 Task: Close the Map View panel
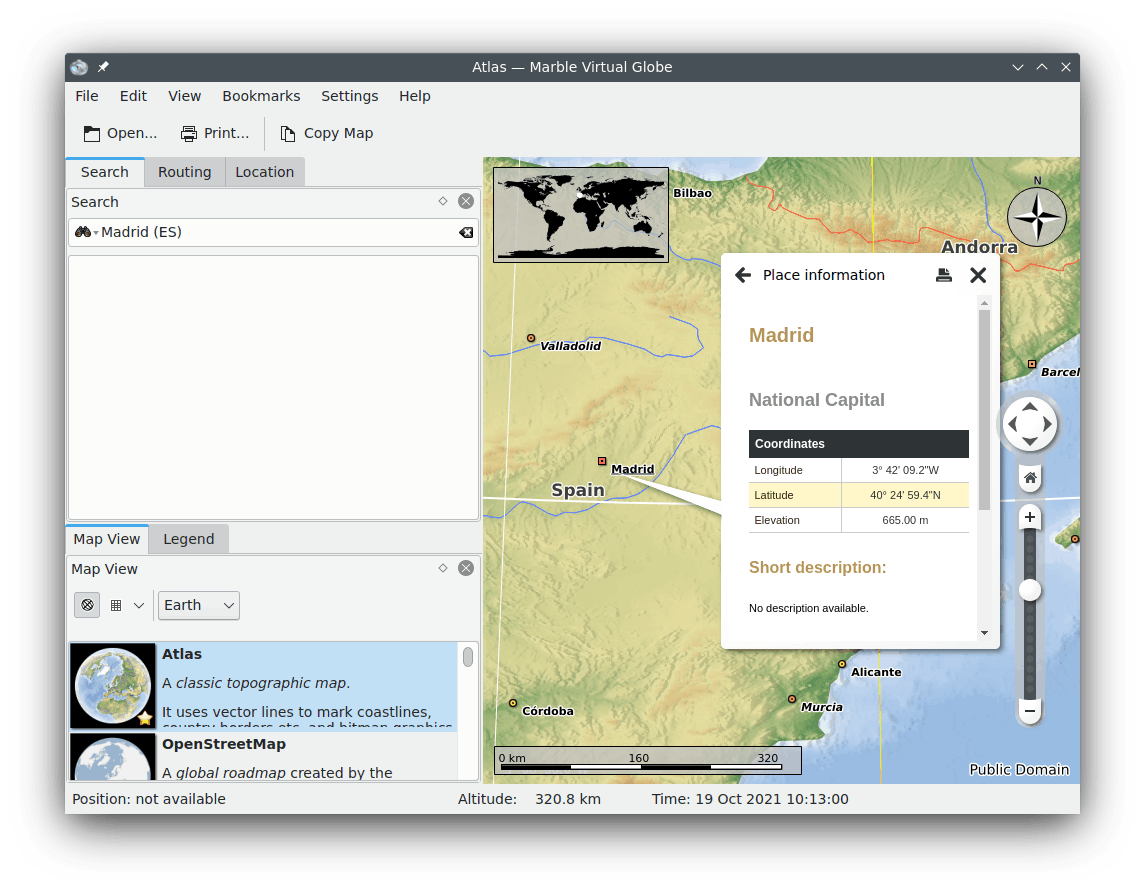point(466,568)
